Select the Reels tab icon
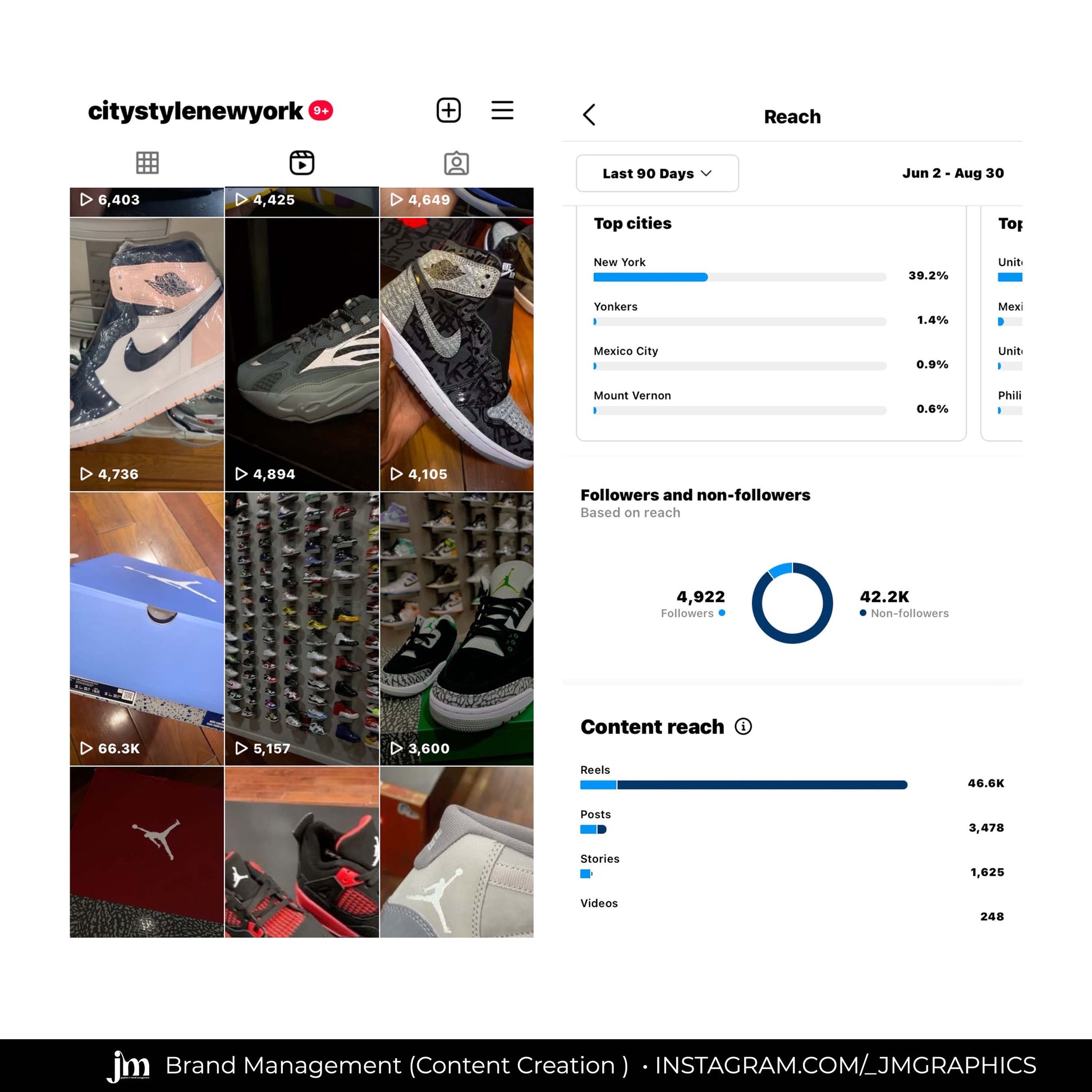This screenshot has height=1092, width=1092. click(x=302, y=163)
